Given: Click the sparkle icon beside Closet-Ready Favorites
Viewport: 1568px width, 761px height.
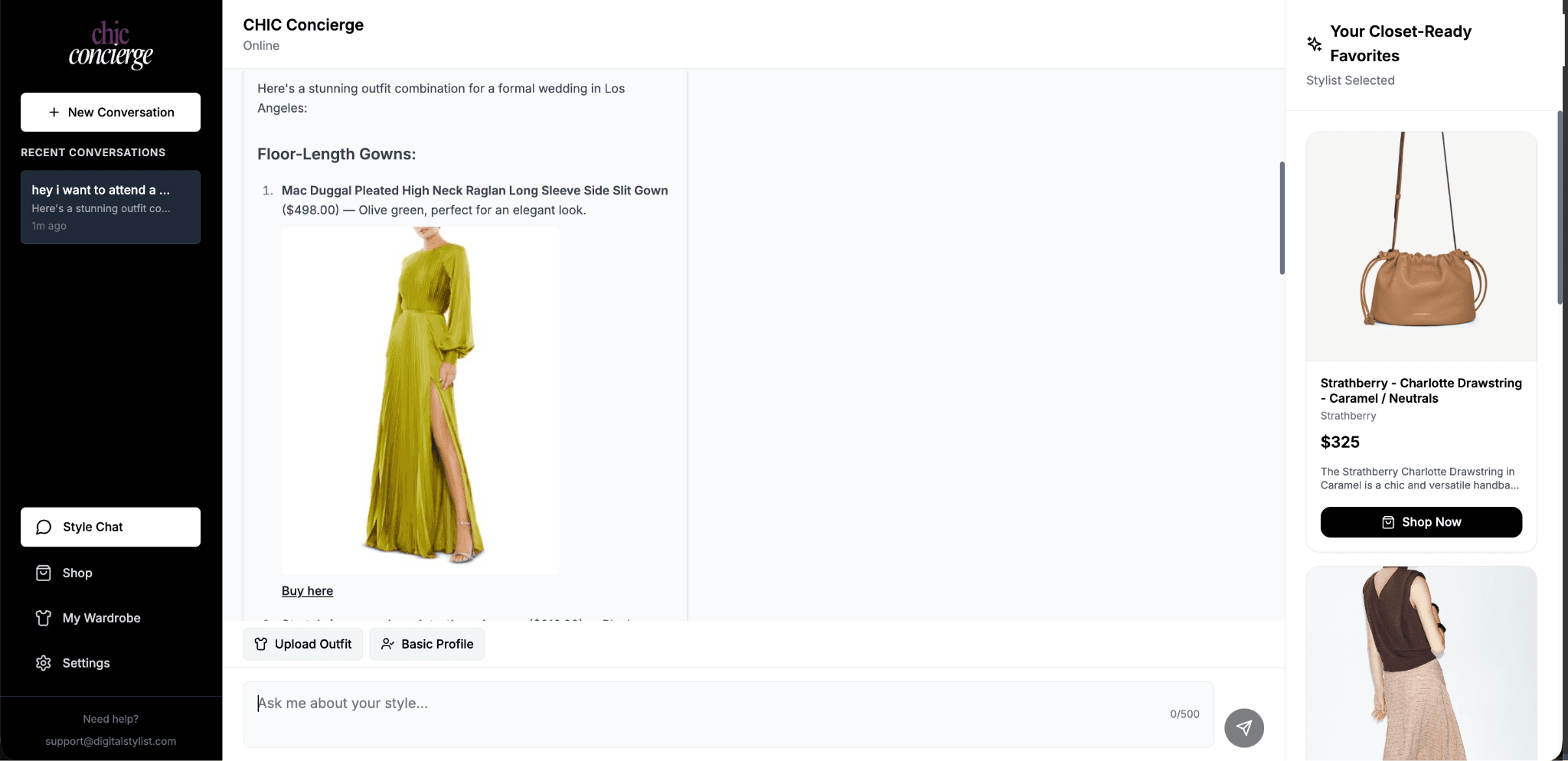Looking at the screenshot, I should pyautogui.click(x=1315, y=44).
